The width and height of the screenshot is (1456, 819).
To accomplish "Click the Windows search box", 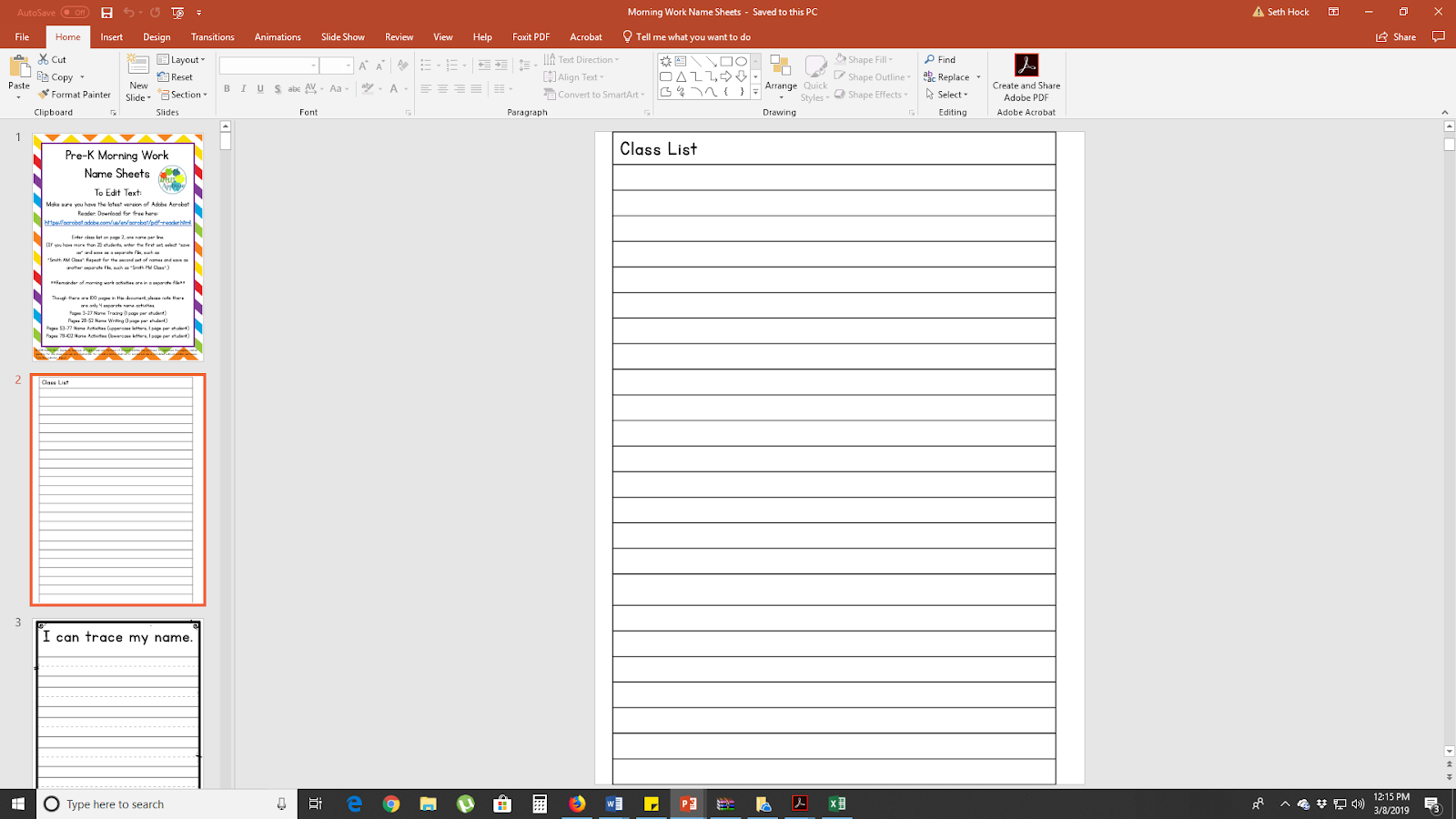I will click(x=167, y=804).
